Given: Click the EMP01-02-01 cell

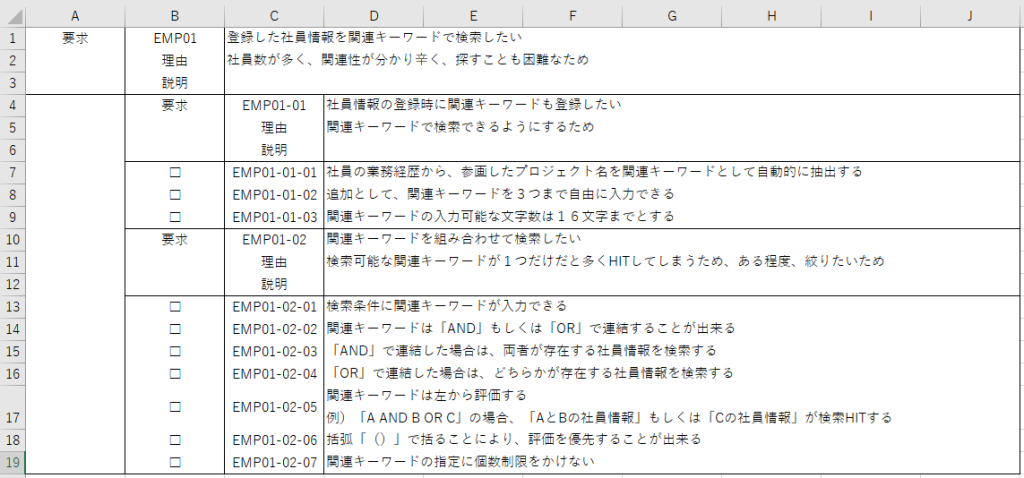Looking at the screenshot, I should tap(274, 306).
